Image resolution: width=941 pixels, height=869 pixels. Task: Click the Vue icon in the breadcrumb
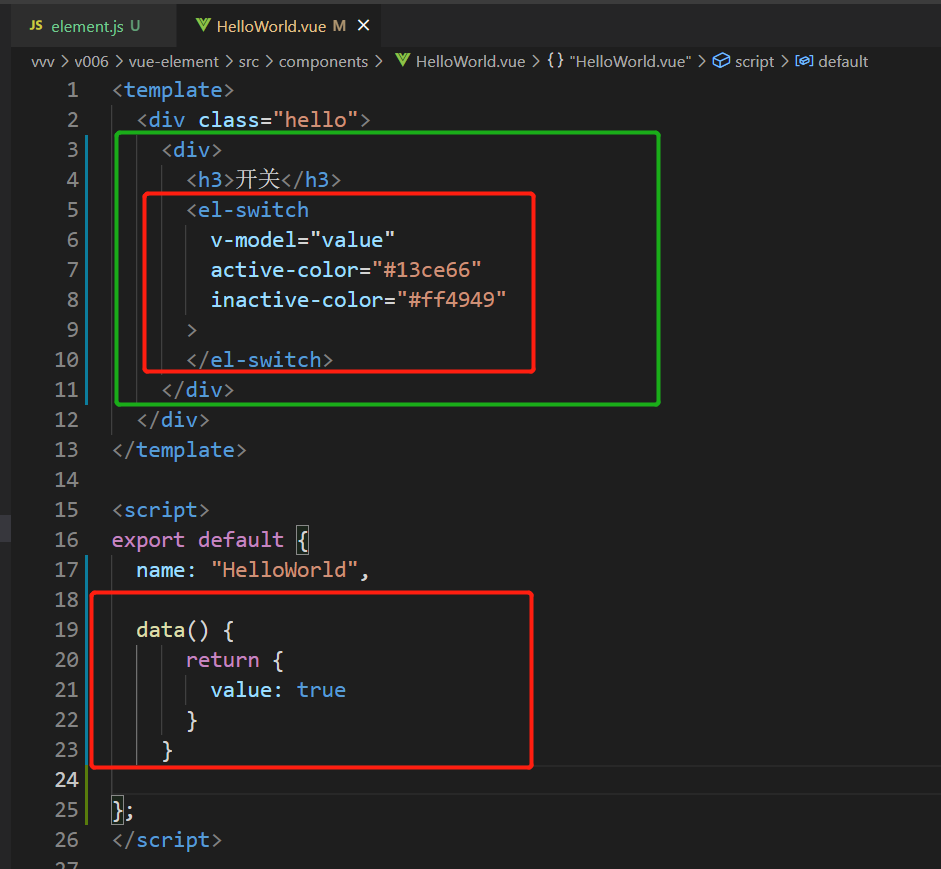[403, 61]
